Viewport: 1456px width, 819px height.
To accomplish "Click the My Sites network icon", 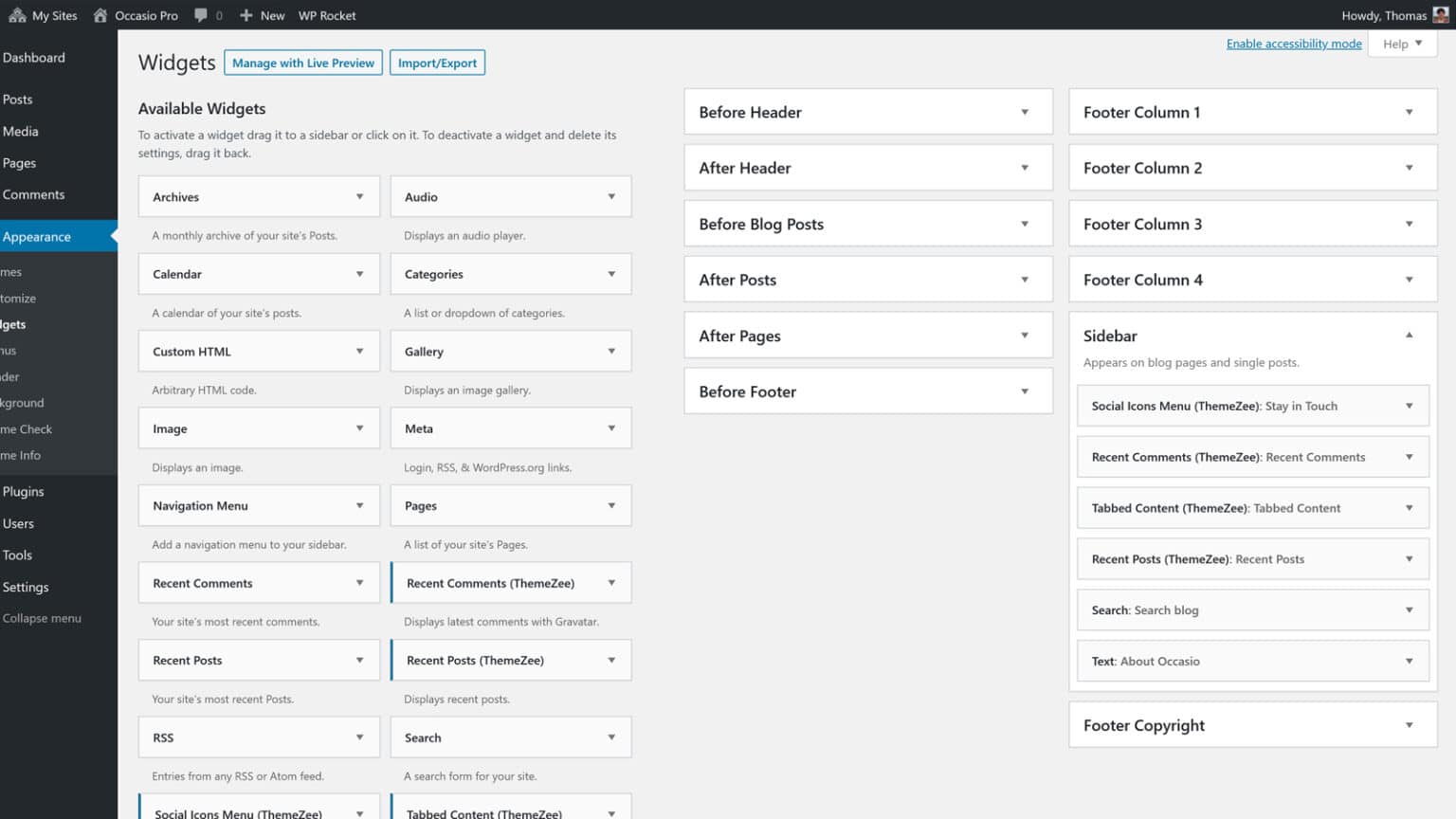I will [x=17, y=15].
